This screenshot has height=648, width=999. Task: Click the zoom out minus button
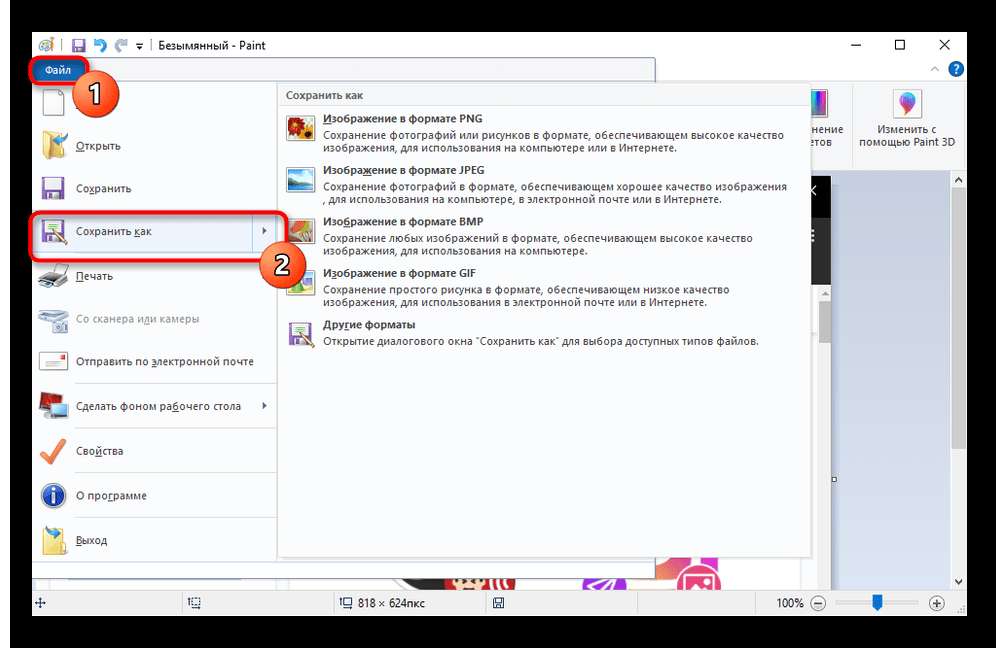coord(818,603)
